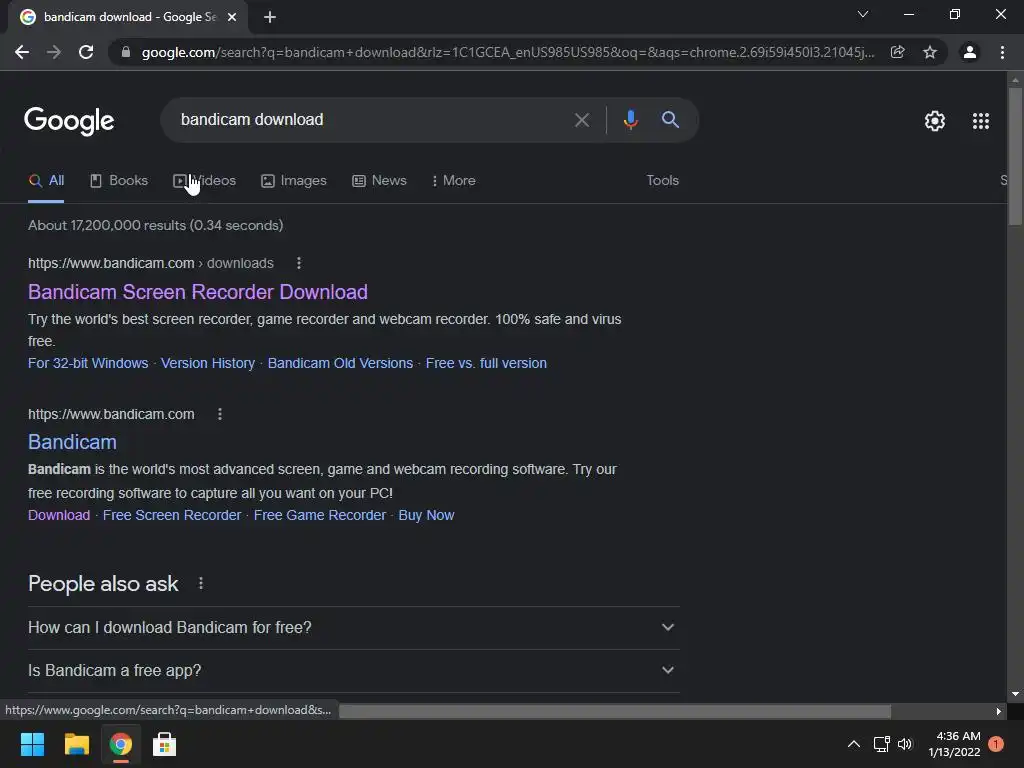1024x768 pixels.
Task: Click the vertical scrollbar thumb
Action: pos(1015,156)
